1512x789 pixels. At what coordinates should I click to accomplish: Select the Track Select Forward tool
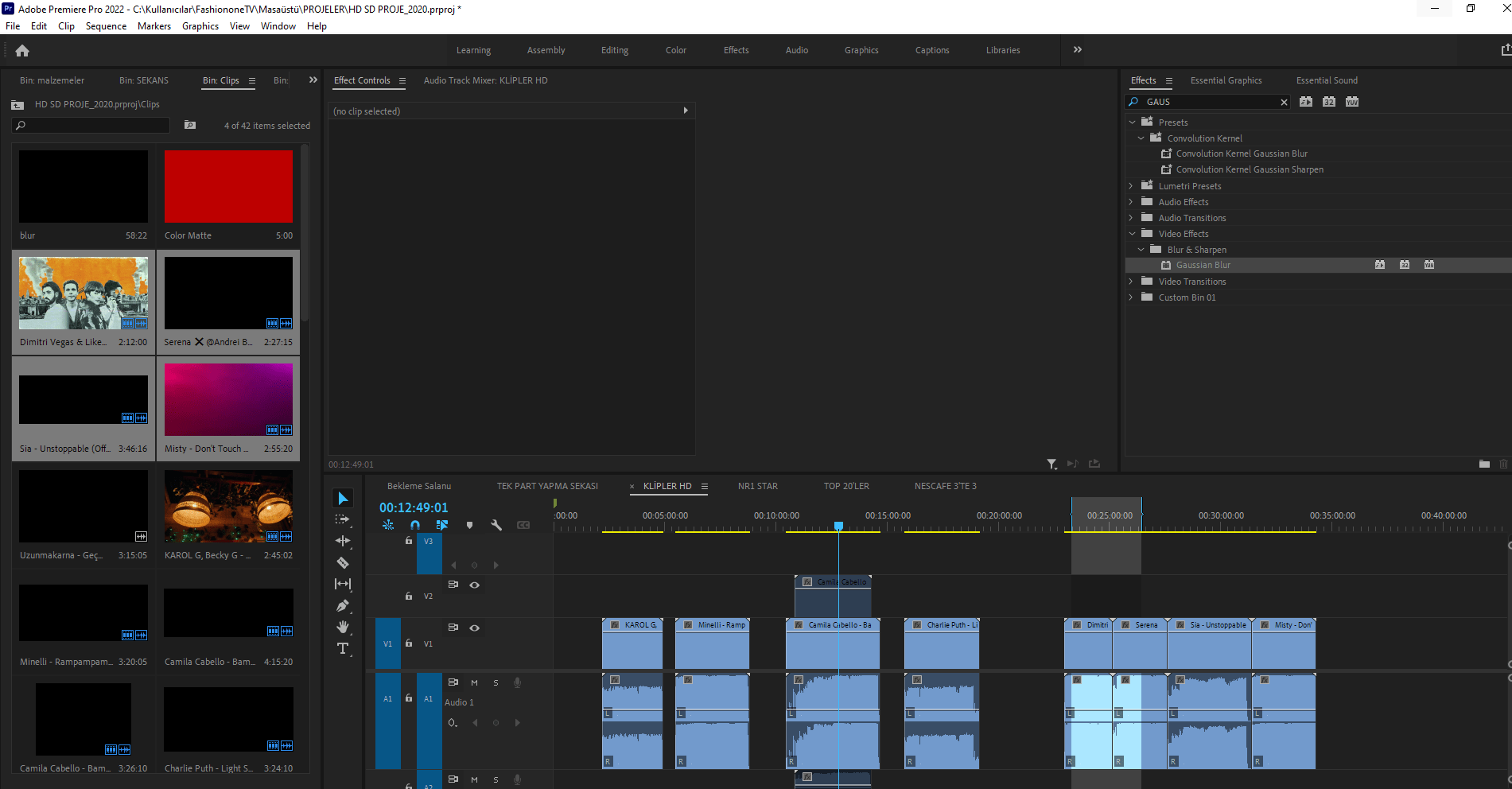(343, 519)
